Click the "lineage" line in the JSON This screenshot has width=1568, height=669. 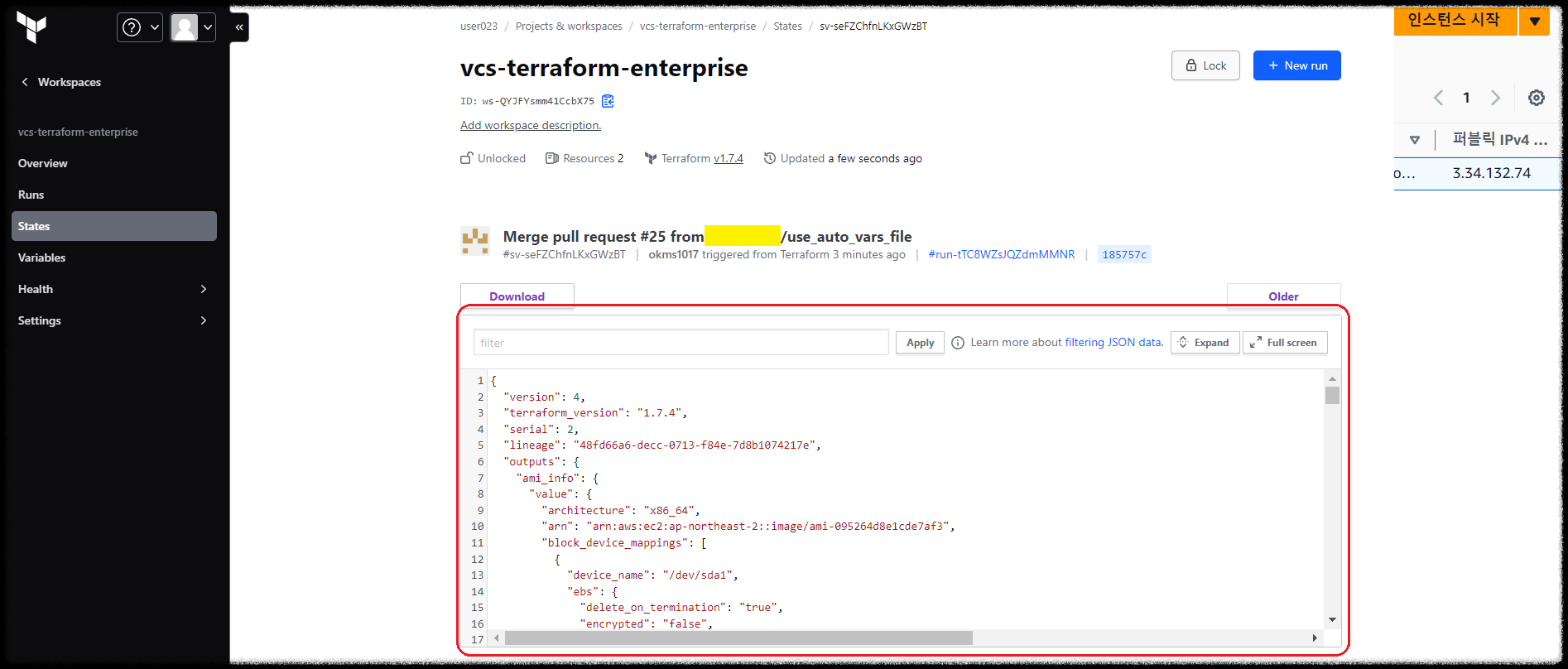662,445
